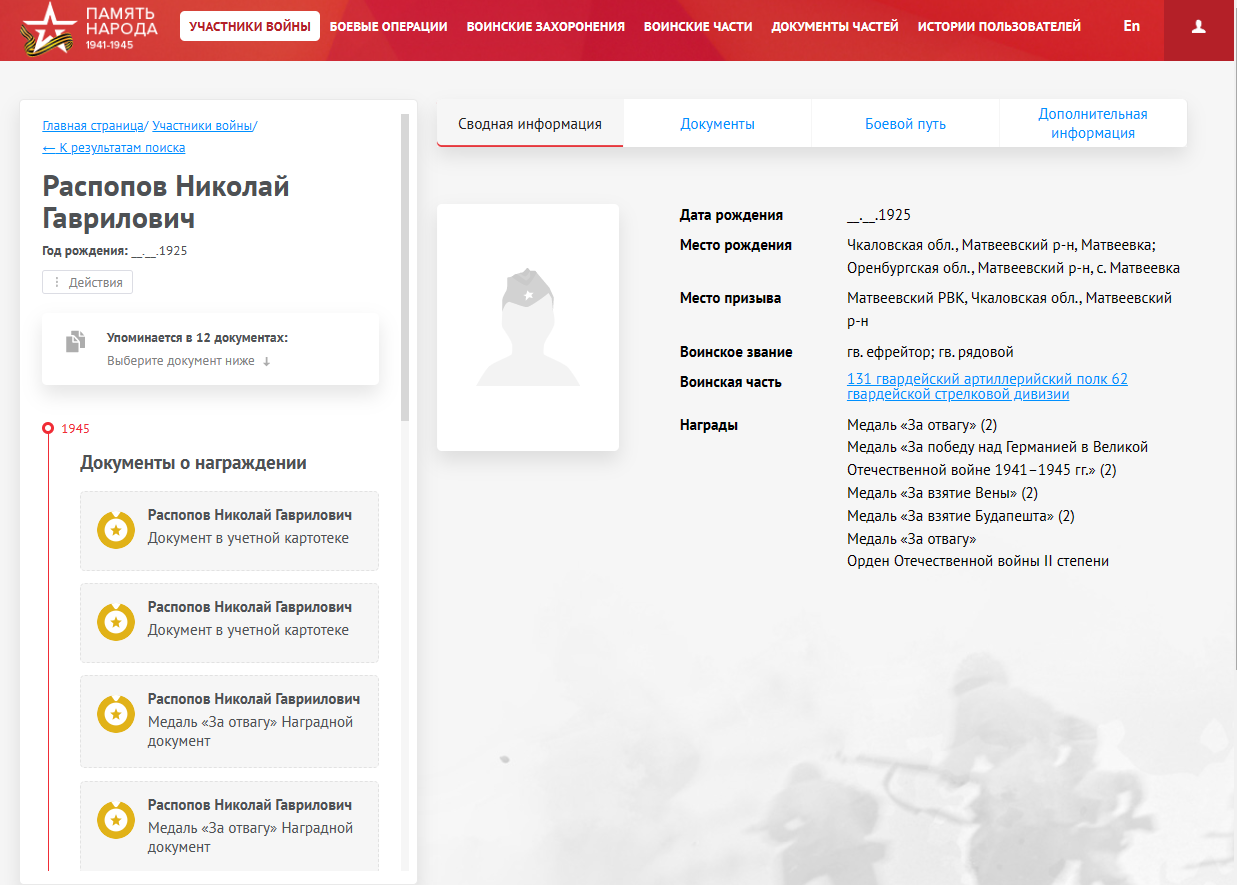Switch language to En
Viewport: 1237px width, 885px height.
(x=1131, y=27)
